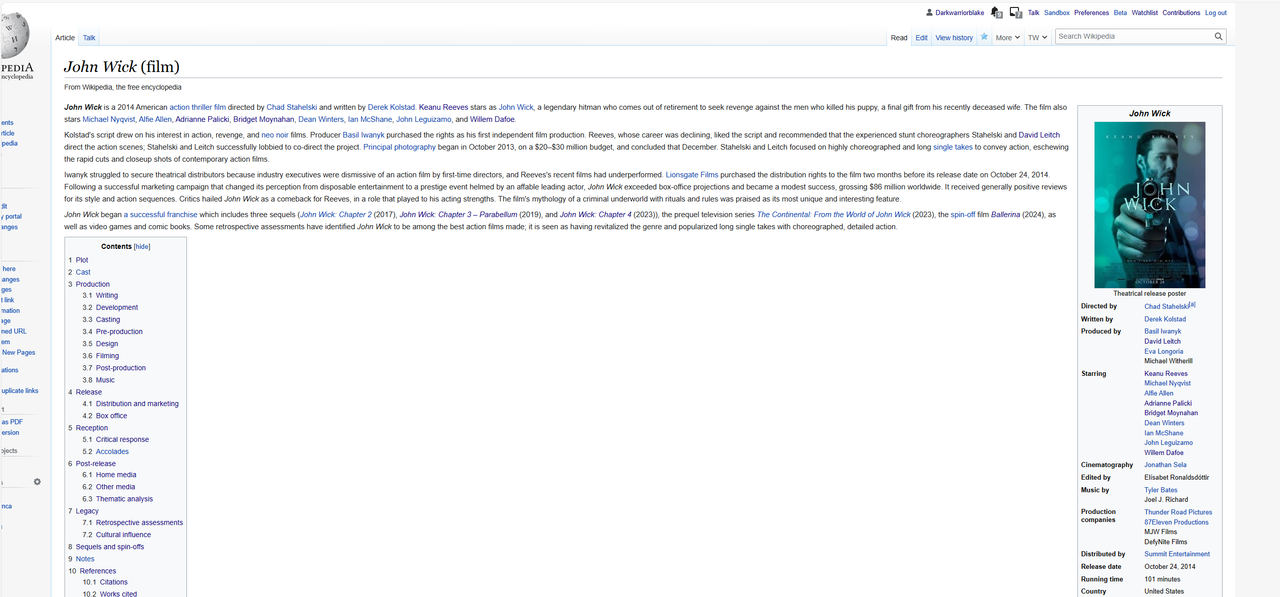Open Tyler Bates in the infobox
This screenshot has width=1280, height=597.
click(x=1161, y=490)
